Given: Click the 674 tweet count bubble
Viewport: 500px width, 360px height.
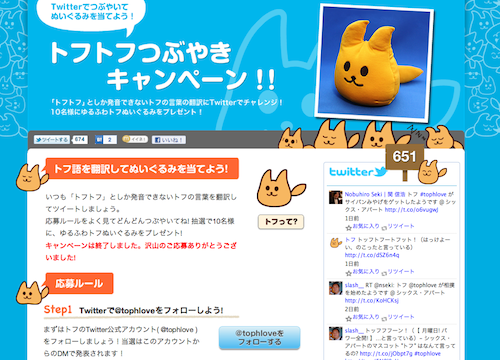Looking at the screenshot, I should [x=80, y=139].
